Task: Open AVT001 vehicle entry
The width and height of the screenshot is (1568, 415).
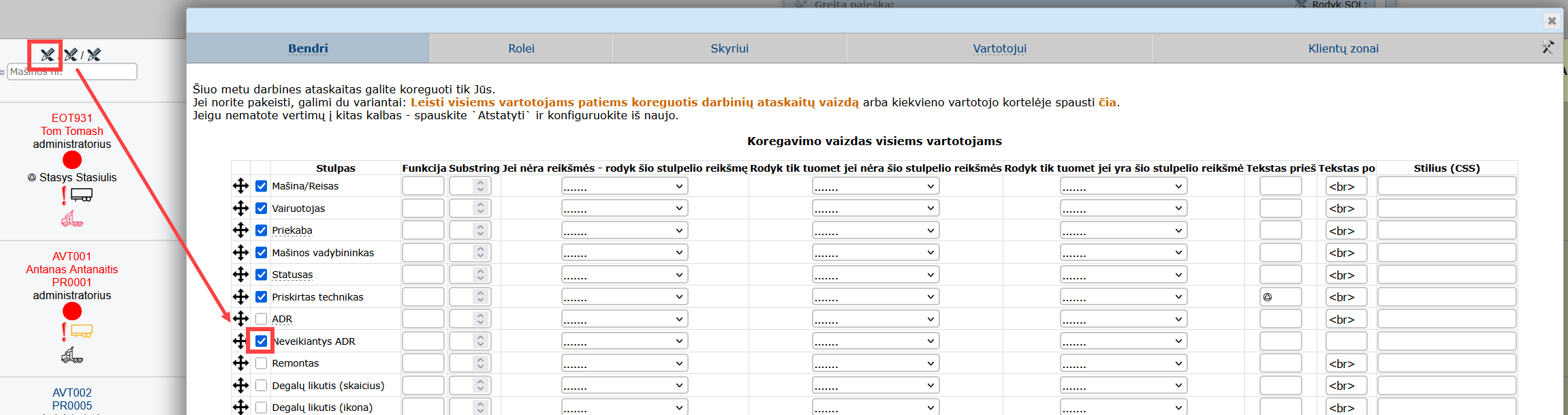Action: point(72,256)
